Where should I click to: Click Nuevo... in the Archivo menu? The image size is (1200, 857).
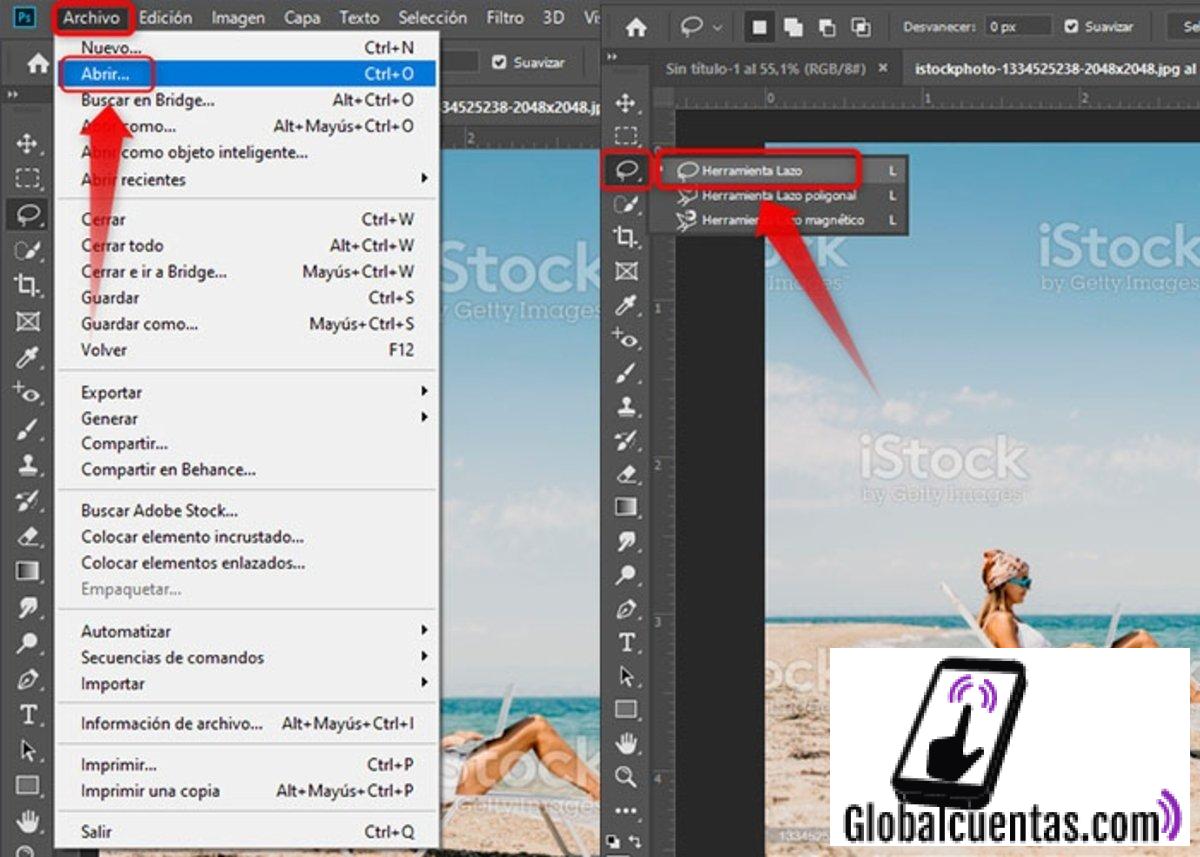pos(245,47)
